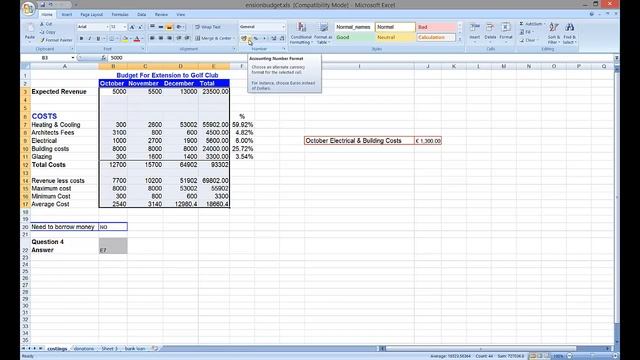Apply the Normal_names cell style
The image size is (640, 360).
point(354,27)
